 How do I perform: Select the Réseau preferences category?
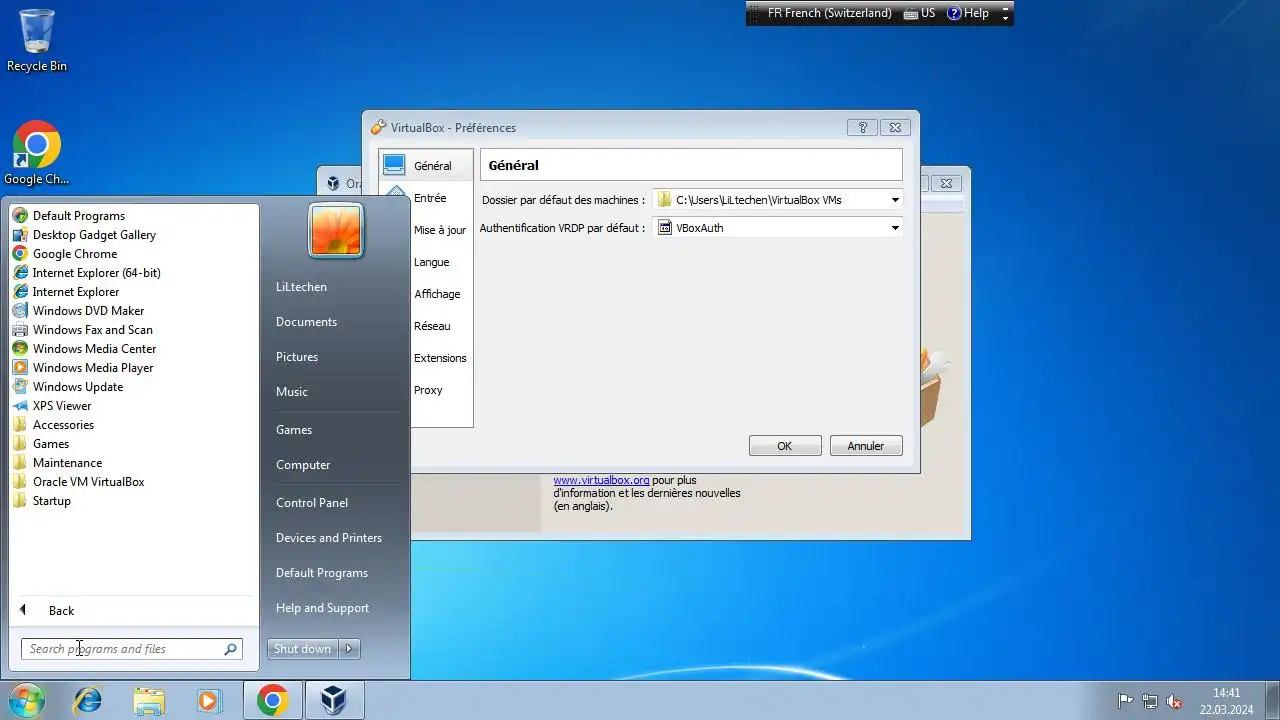[x=432, y=326]
